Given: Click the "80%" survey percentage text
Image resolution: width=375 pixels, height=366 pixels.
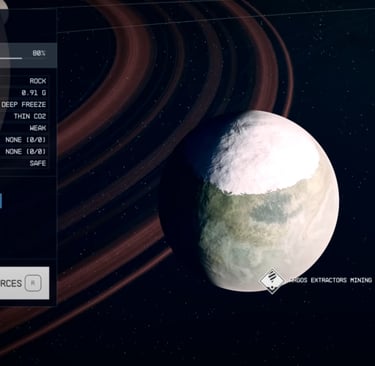Looking at the screenshot, I should [39, 53].
